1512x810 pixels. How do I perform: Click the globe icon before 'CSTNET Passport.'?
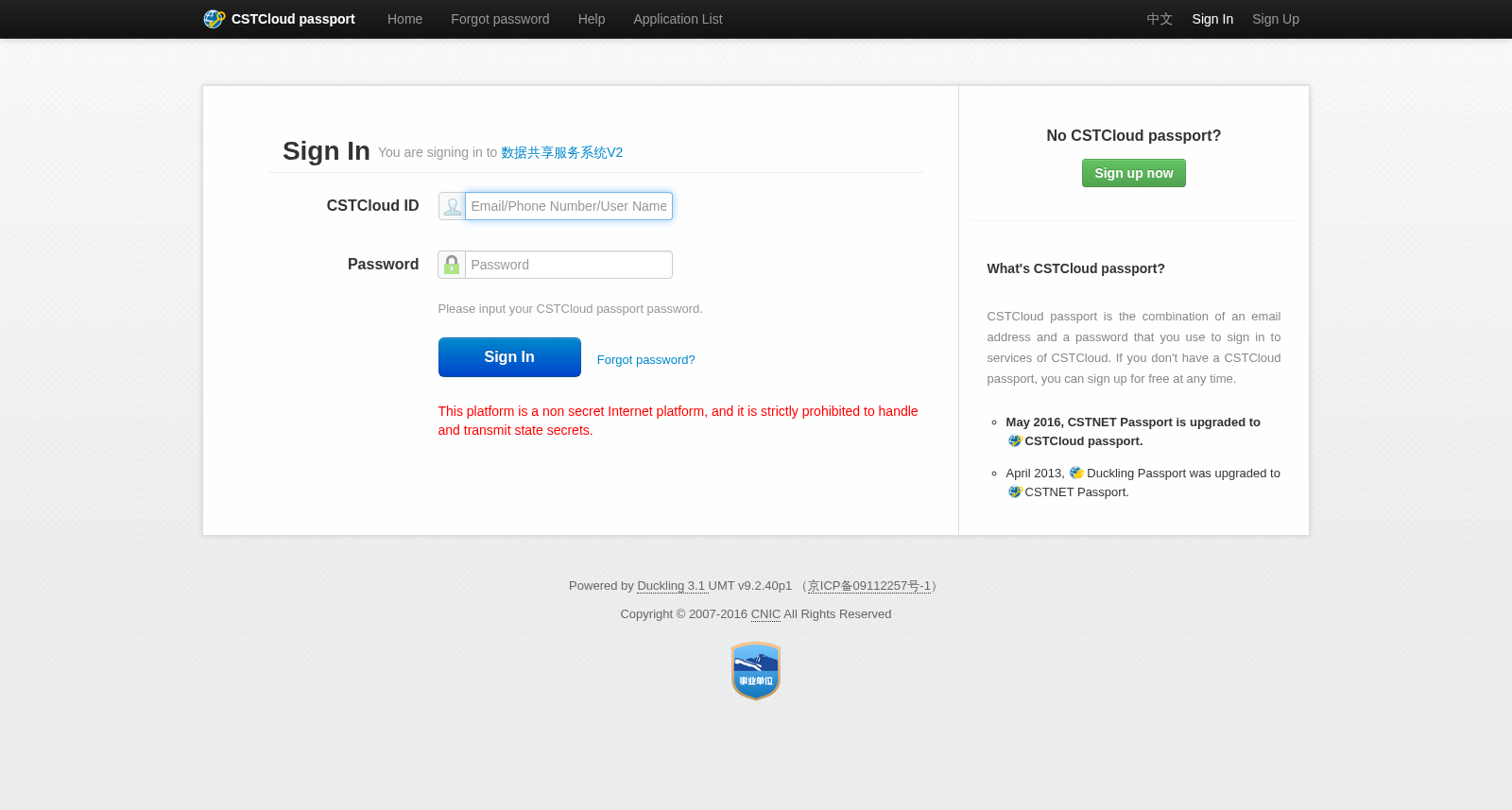[1015, 492]
